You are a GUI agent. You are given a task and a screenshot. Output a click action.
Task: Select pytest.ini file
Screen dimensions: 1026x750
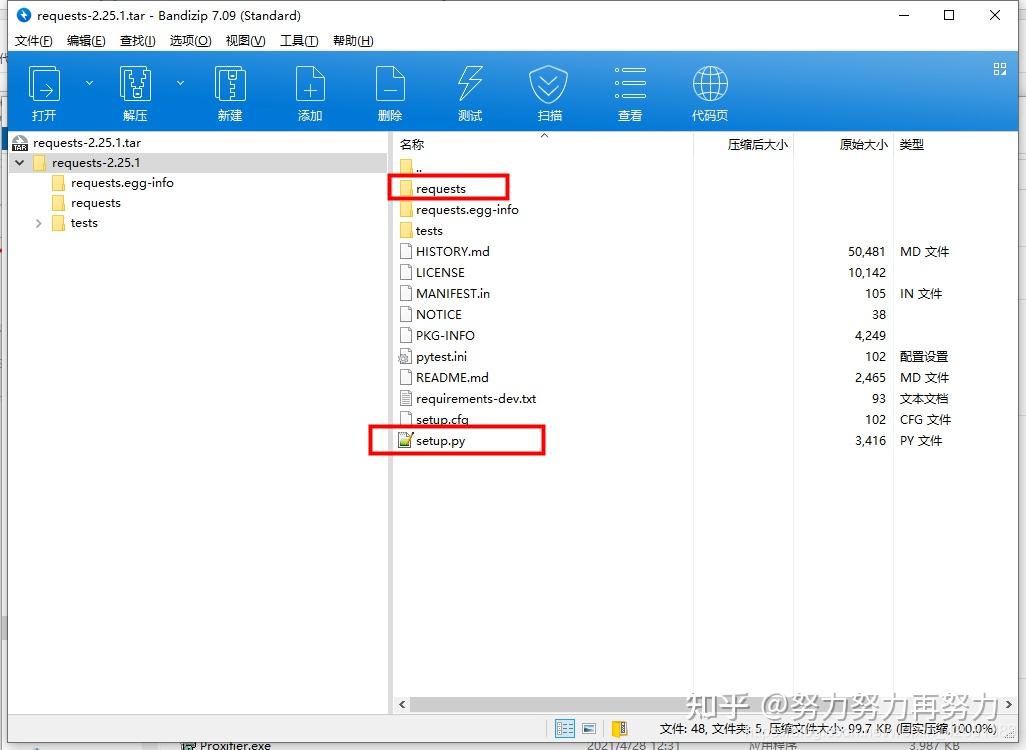pos(442,356)
